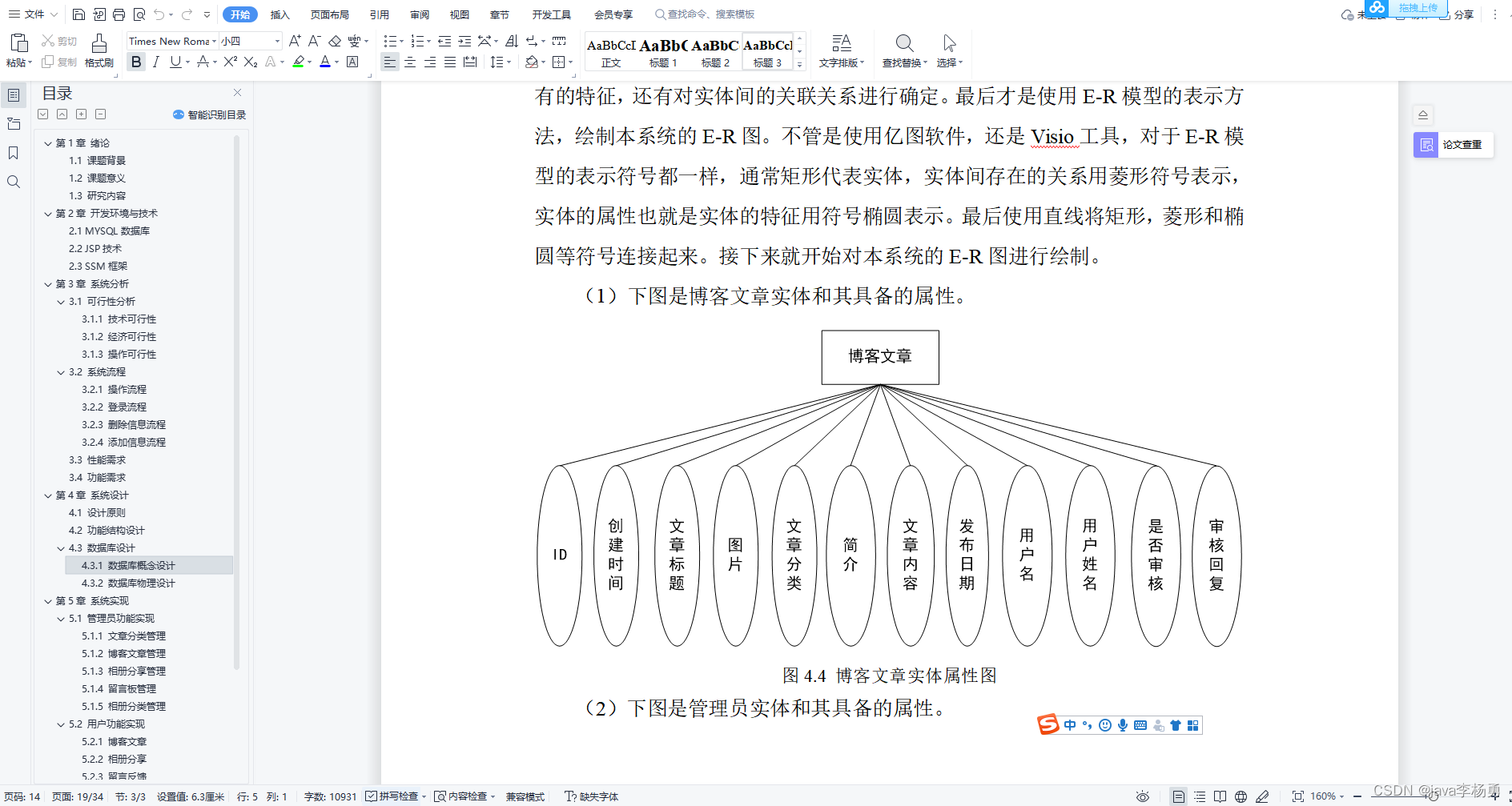This screenshot has width=1512, height=806.
Task: Toggle Justify paragraph alignment
Action: pos(450,62)
